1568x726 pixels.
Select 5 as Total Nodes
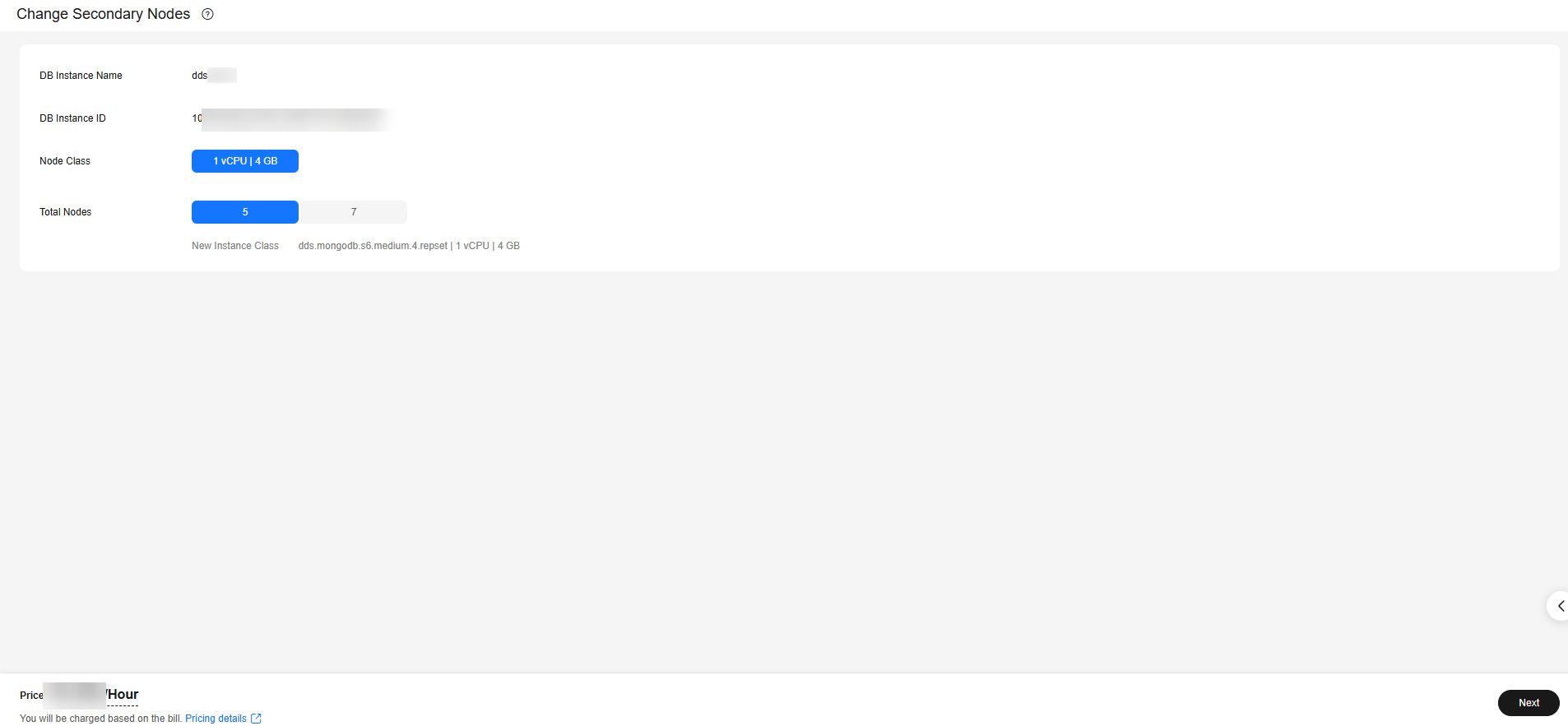(245, 212)
